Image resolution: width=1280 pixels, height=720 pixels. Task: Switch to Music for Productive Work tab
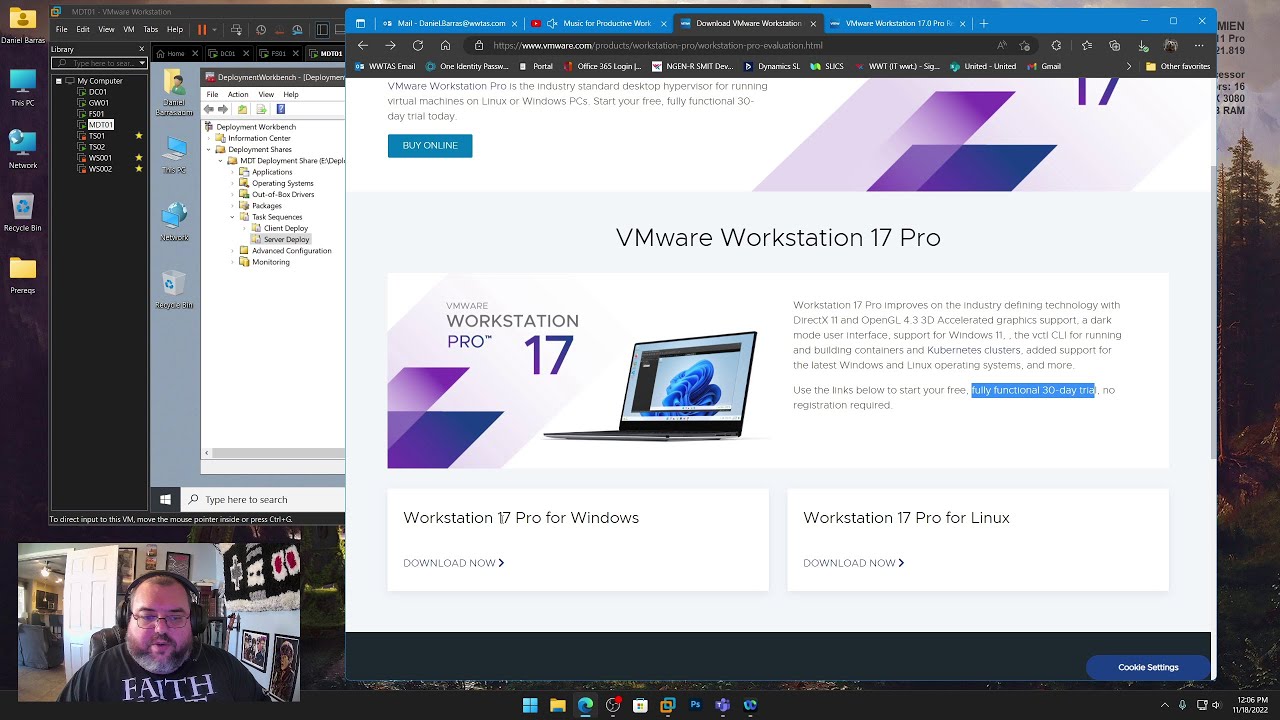point(597,23)
